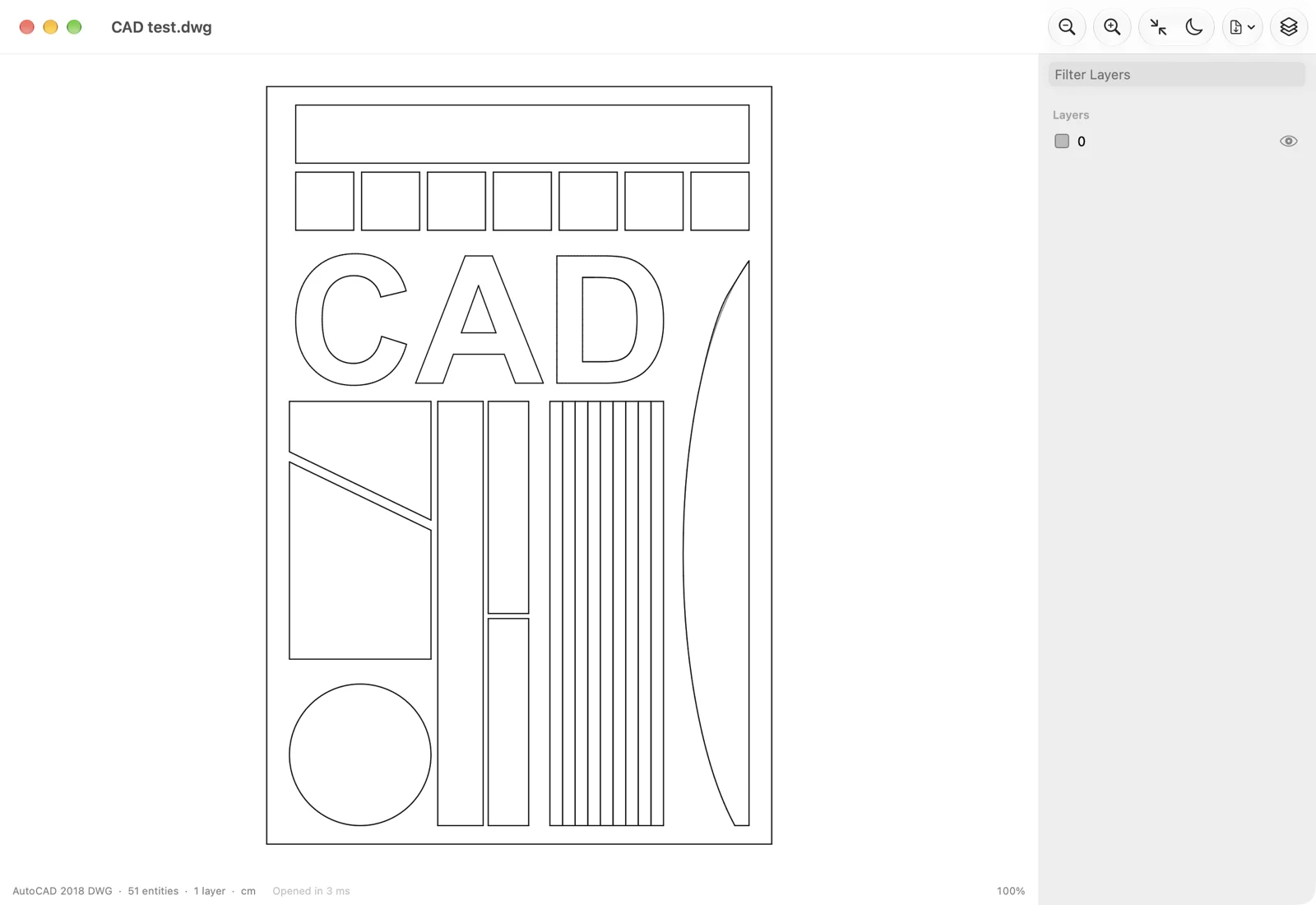The width and height of the screenshot is (1316, 905).
Task: Click the 51 entities status label
Action: (x=153, y=891)
